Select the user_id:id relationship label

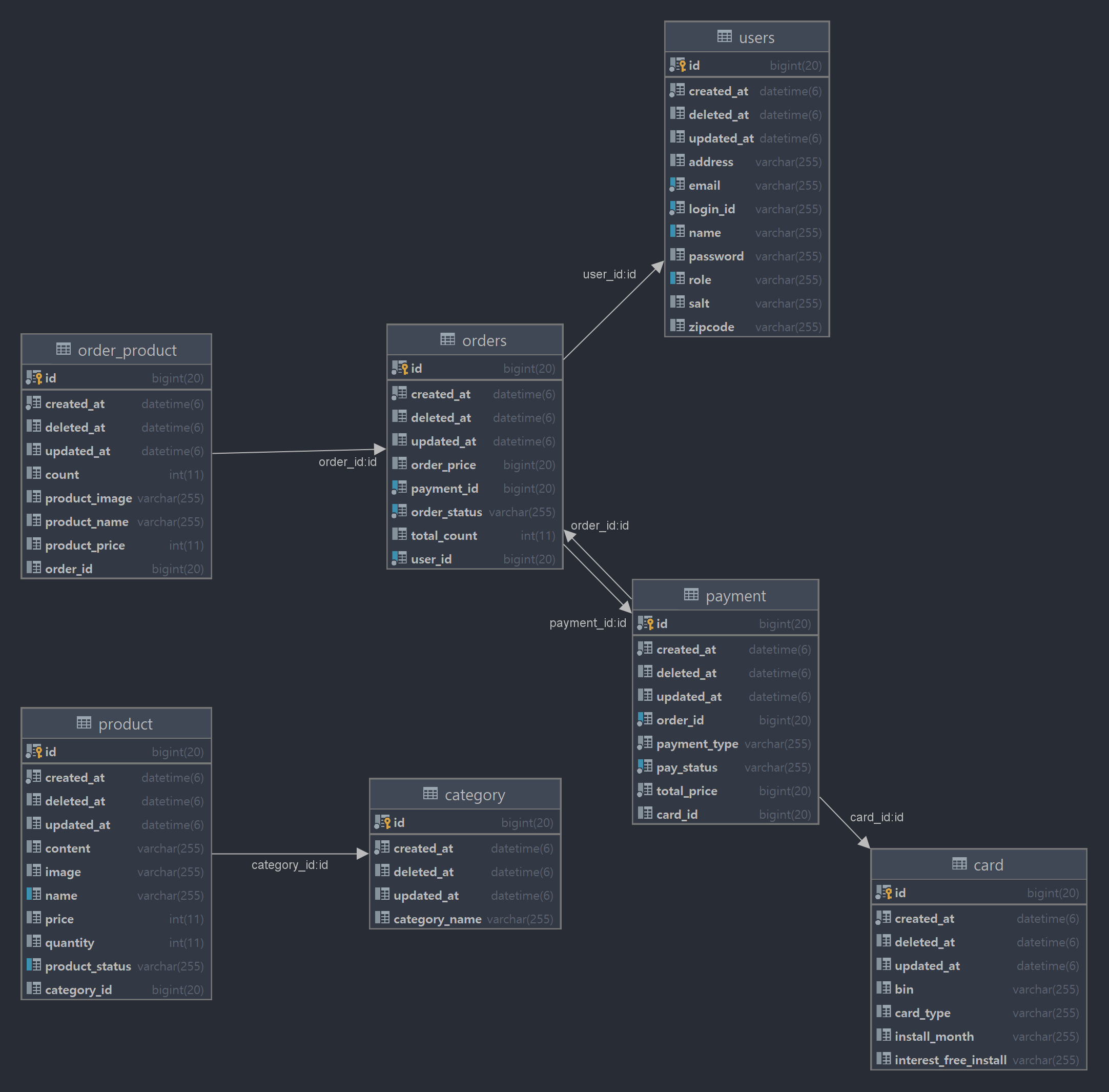tap(609, 274)
